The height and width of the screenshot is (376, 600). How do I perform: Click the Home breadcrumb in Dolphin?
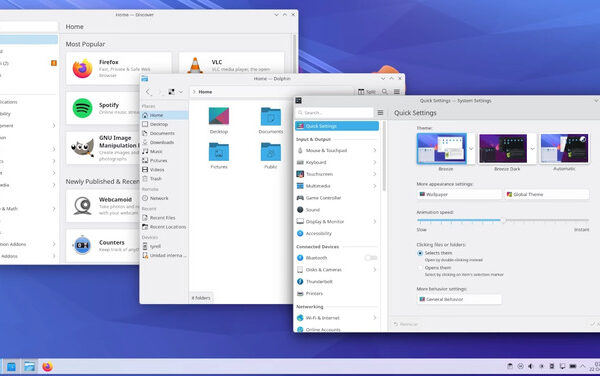point(205,92)
